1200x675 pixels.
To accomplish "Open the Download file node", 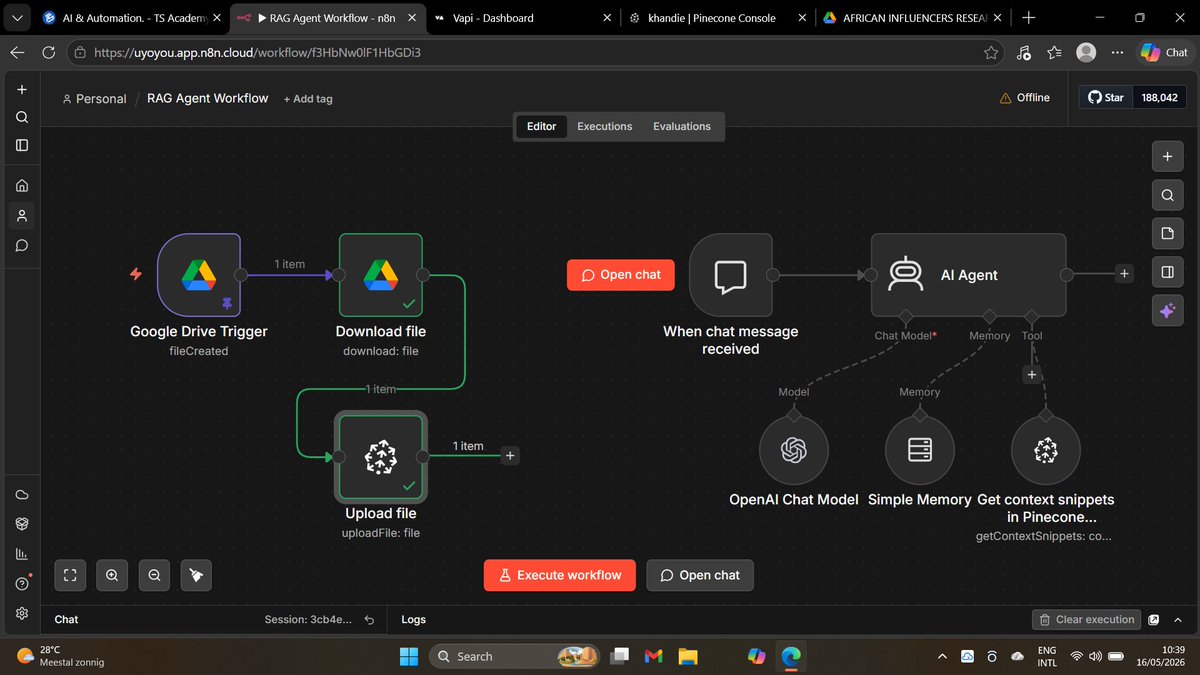I will tap(380, 274).
